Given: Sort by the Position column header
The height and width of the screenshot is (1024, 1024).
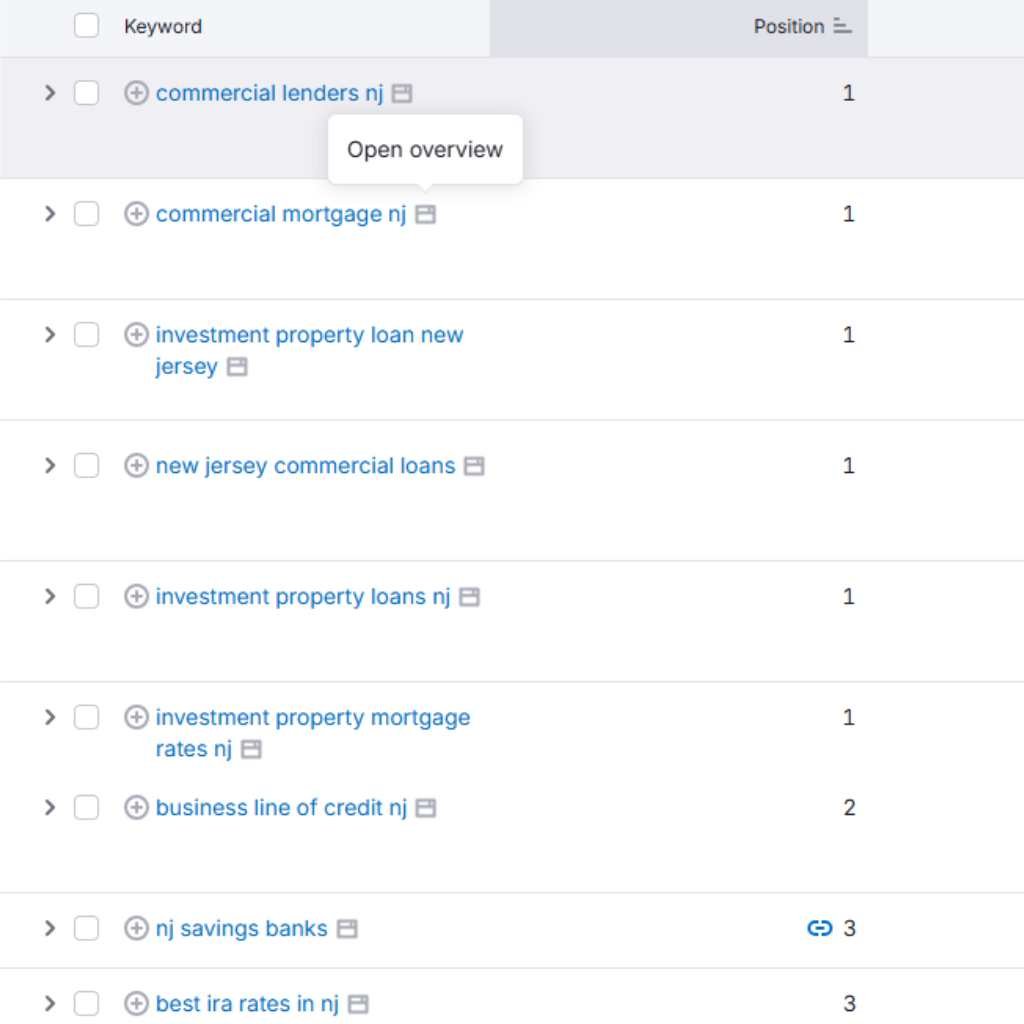Looking at the screenshot, I should pos(788,27).
